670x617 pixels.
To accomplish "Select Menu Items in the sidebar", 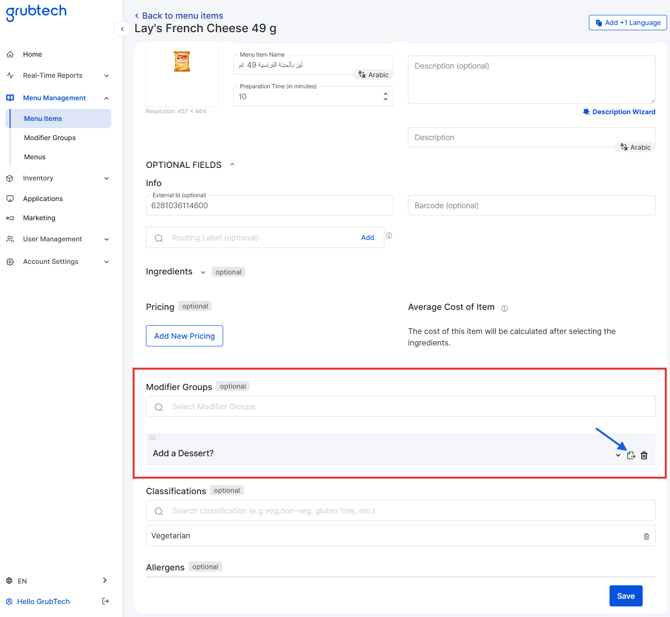I will pos(60,118).
